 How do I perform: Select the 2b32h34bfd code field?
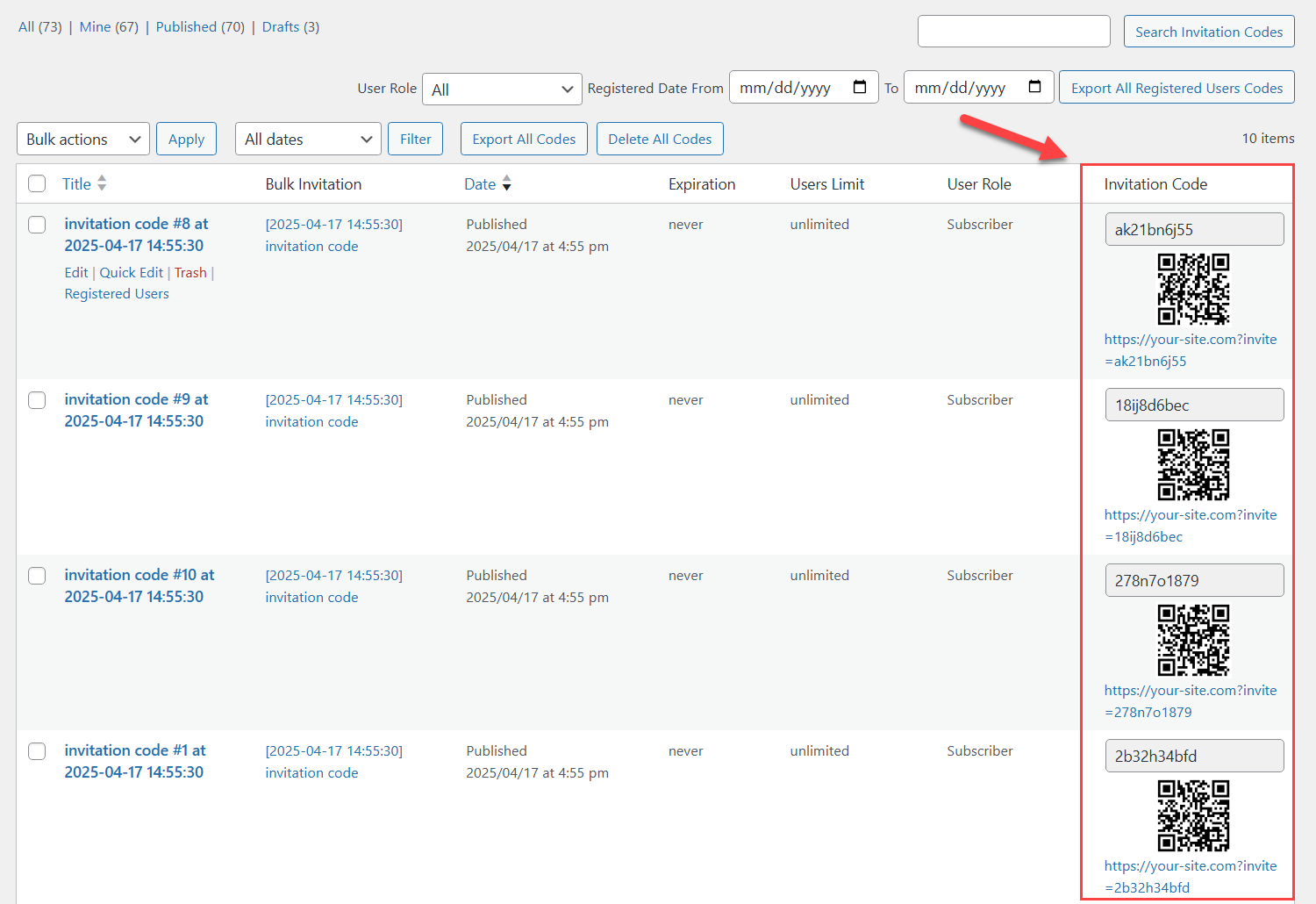tap(1194, 756)
